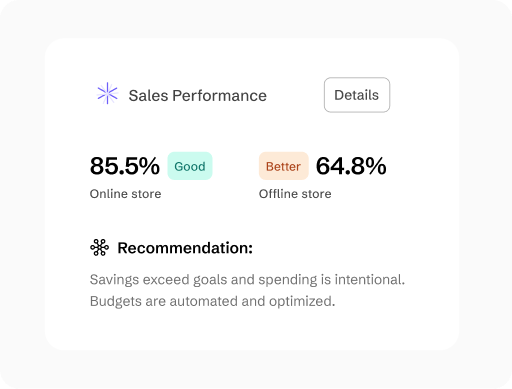
Task: Click the word Performance in the title
Action: pos(219,96)
